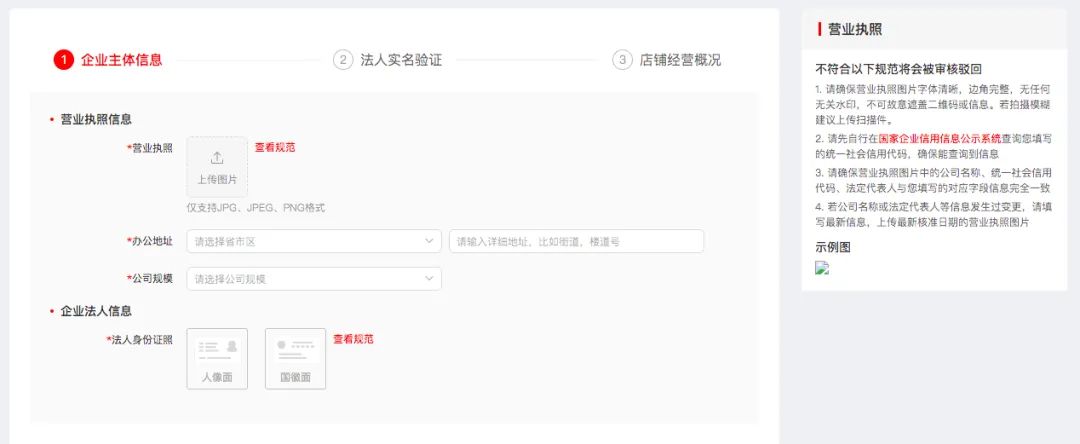The height and width of the screenshot is (444, 1080).
Task: Click 不符合以下规范将会被审核驳回 heading
Action: 898,70
